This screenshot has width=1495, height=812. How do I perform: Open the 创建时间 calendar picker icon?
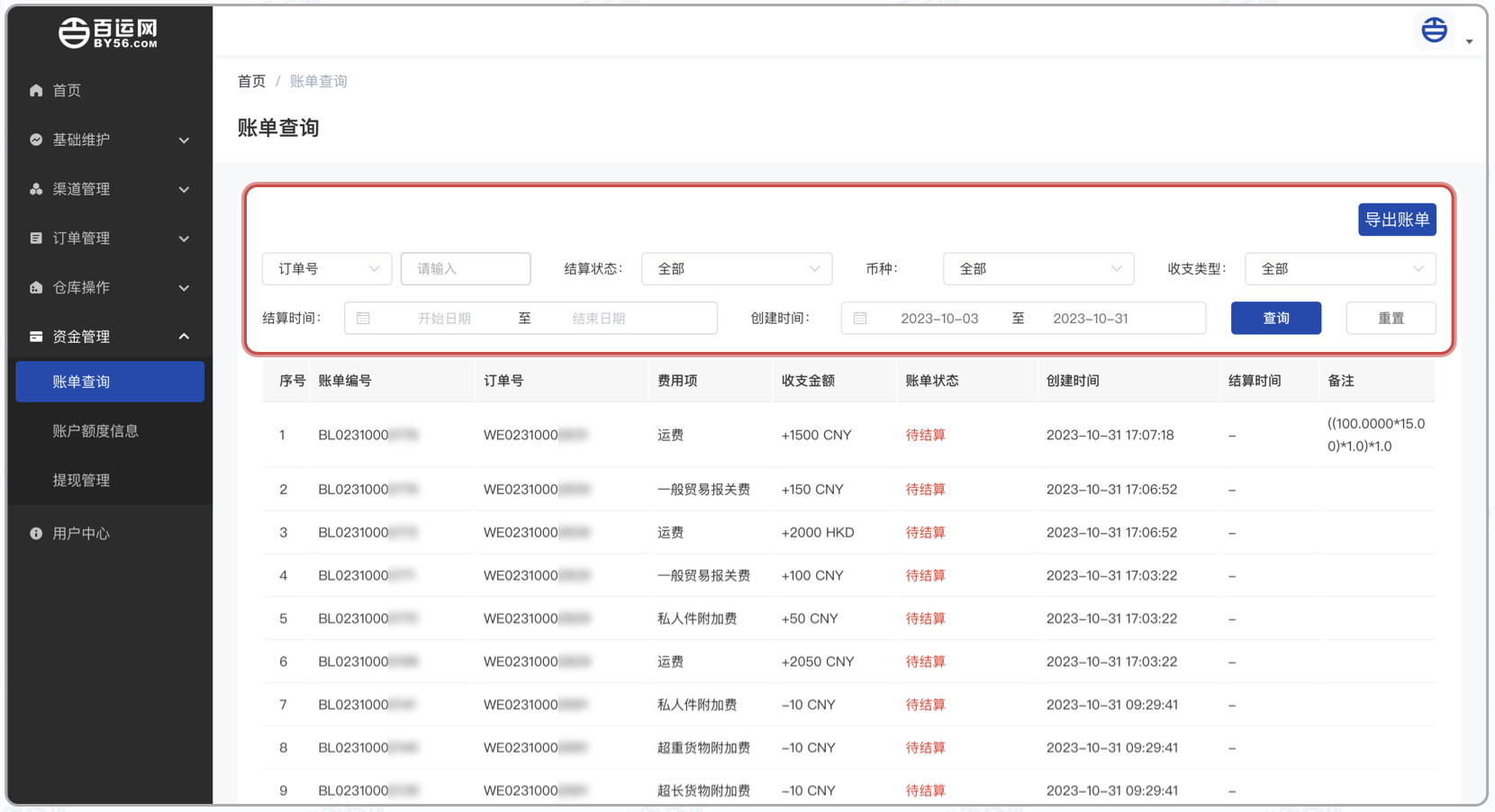pyautogui.click(x=860, y=318)
